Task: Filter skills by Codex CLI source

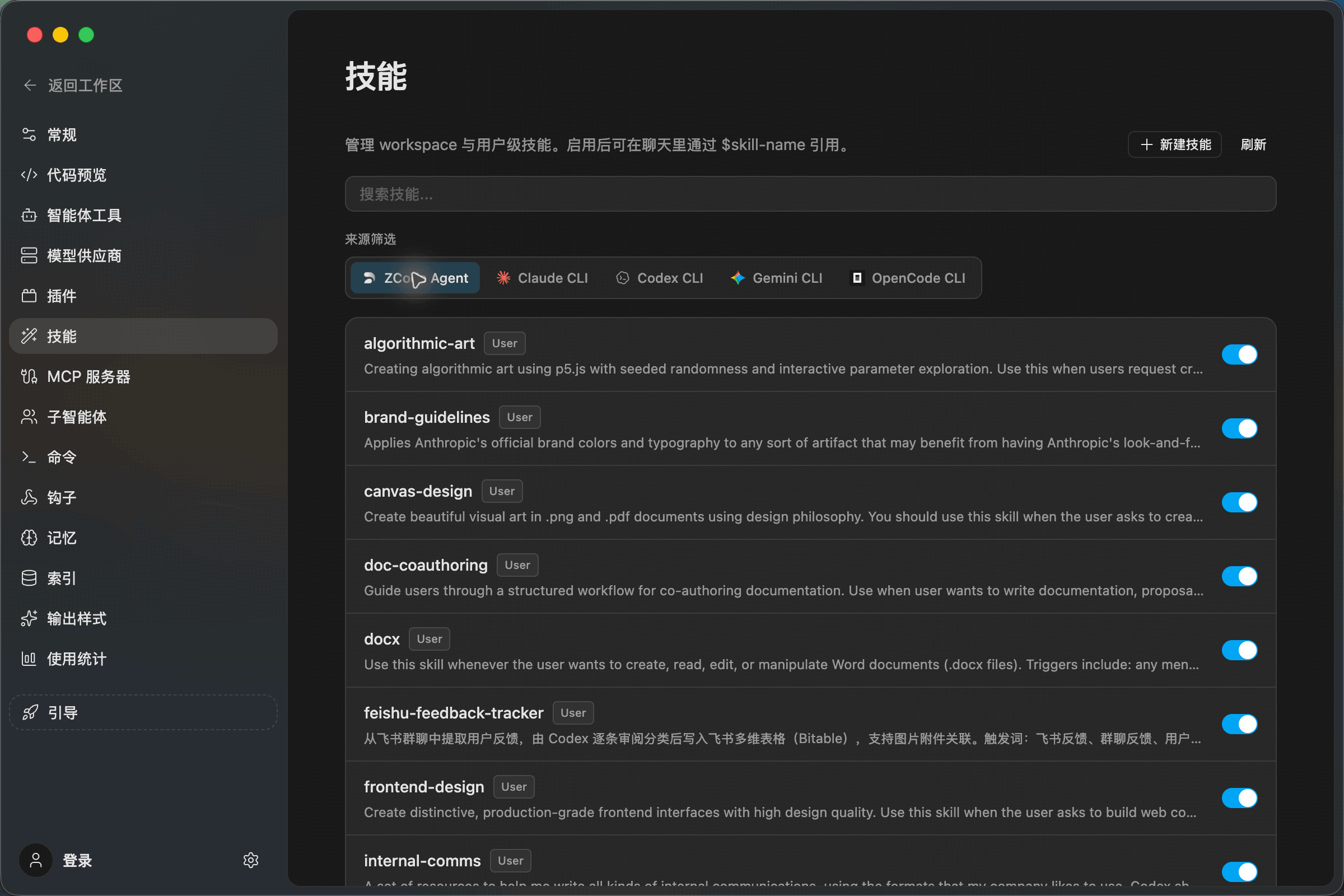Action: tap(660, 278)
